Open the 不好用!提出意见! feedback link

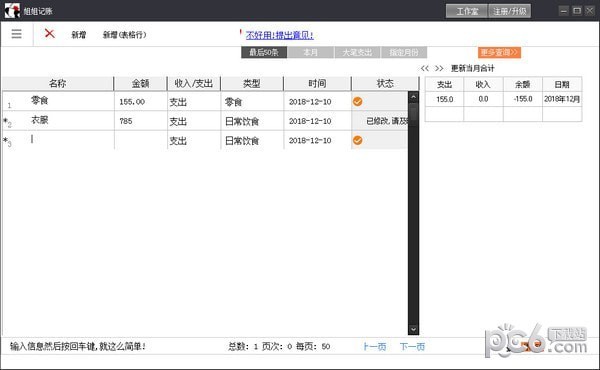pos(279,35)
